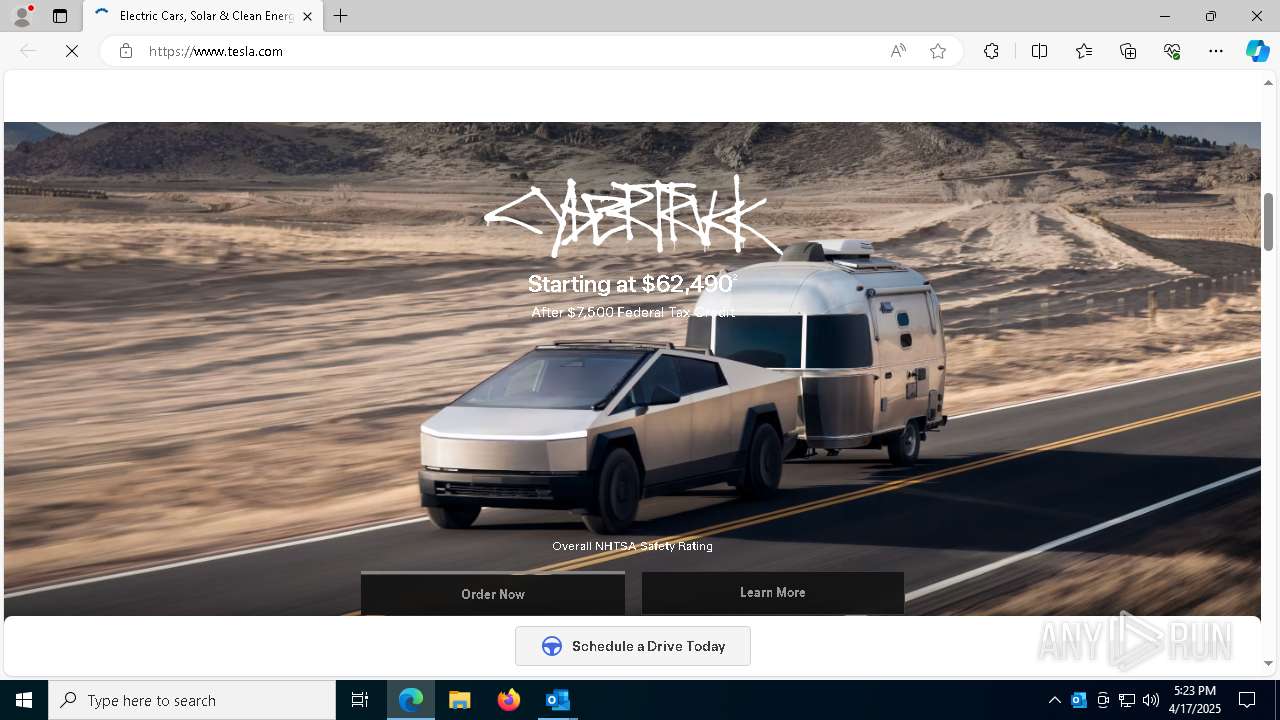Click the page scrollbar thumb

point(1268,221)
